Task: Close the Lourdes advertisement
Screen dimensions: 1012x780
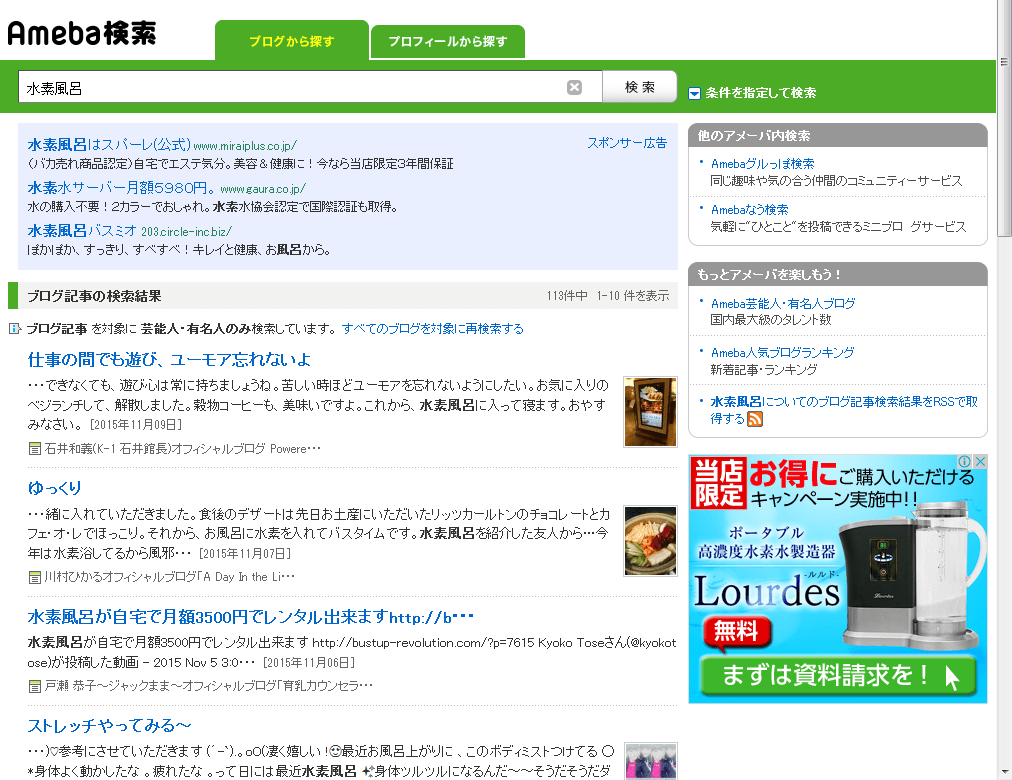Action: click(980, 461)
